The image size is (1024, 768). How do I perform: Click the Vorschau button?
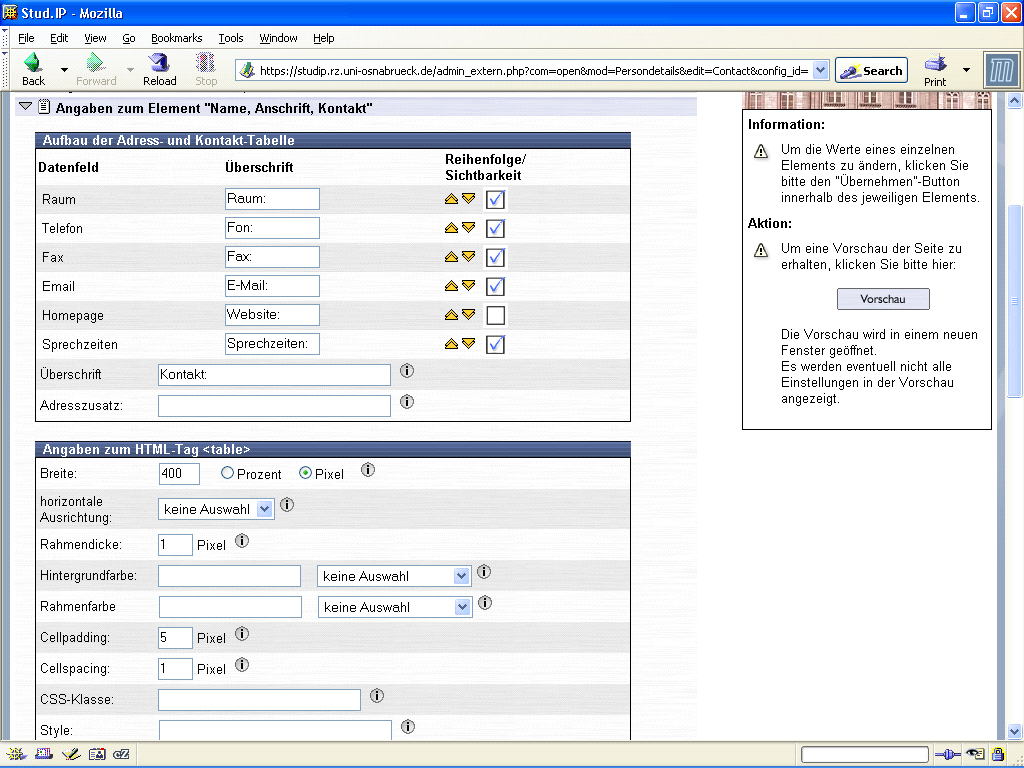click(883, 299)
